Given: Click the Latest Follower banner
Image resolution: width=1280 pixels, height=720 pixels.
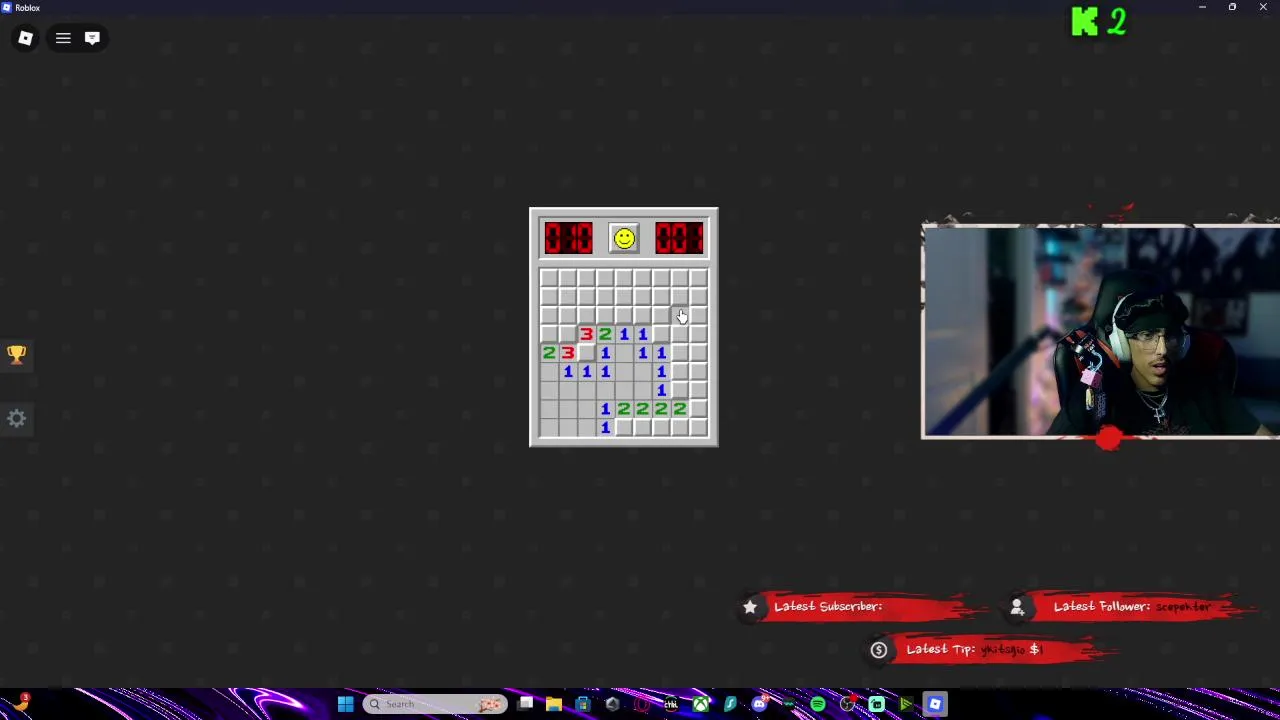Looking at the screenshot, I should tap(1130, 606).
